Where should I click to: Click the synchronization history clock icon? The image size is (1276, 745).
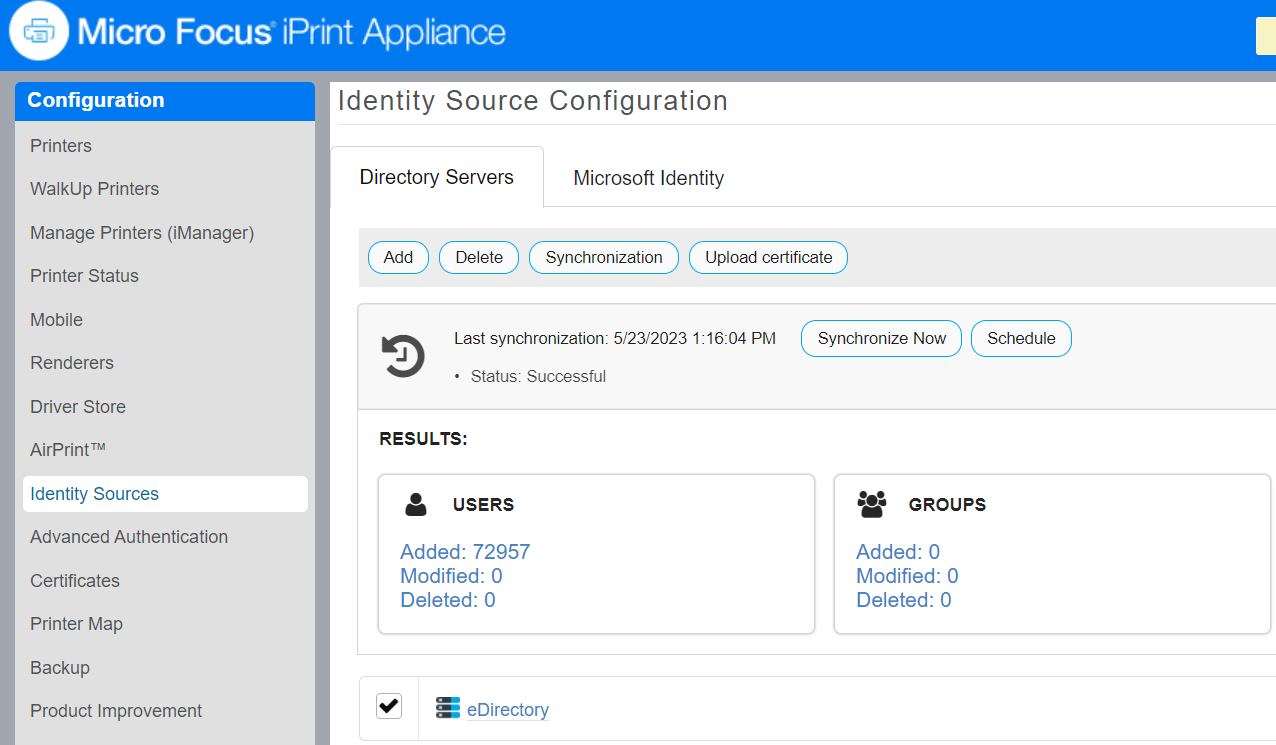[x=403, y=356]
